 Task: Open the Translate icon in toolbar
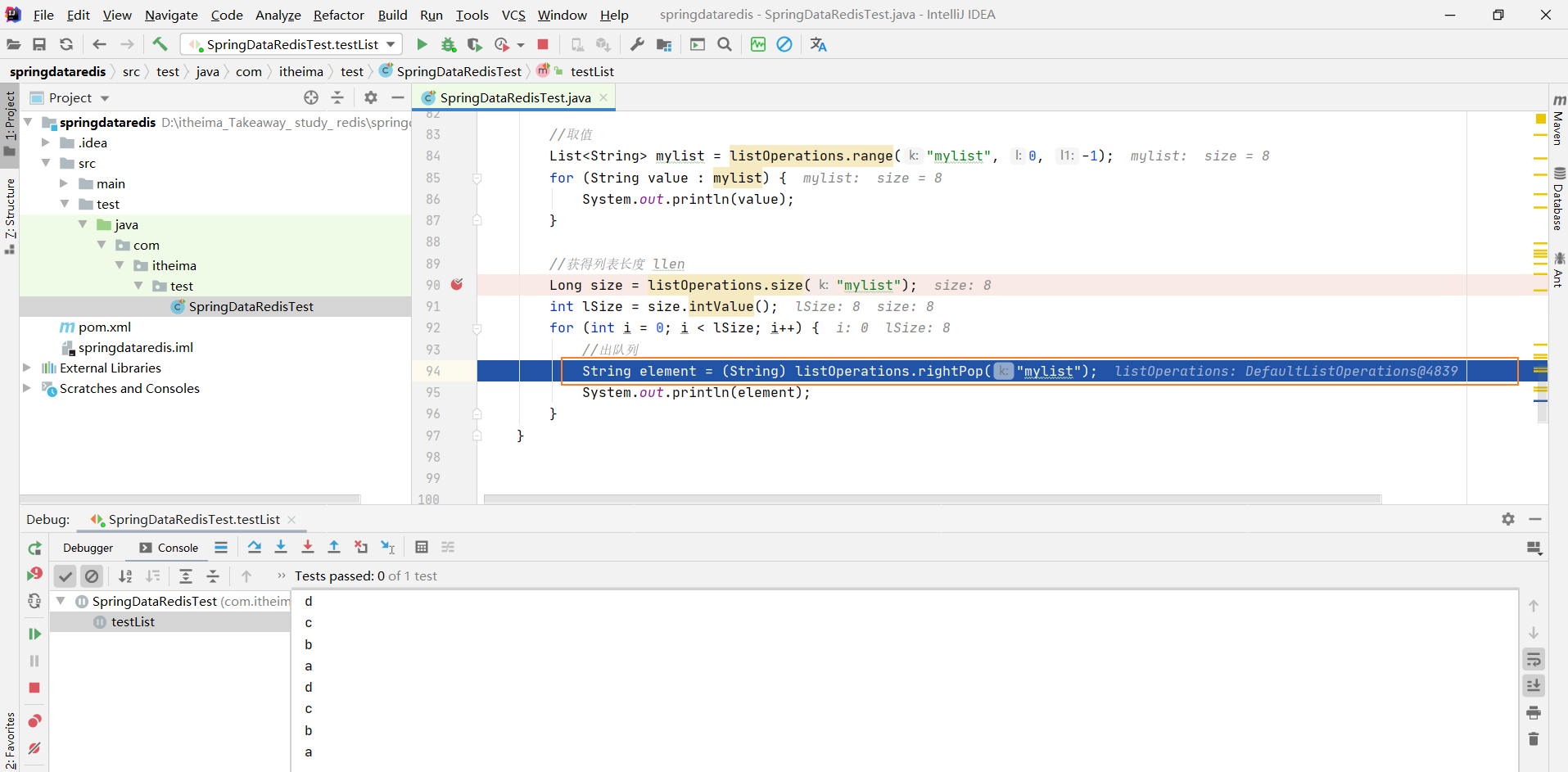818,44
